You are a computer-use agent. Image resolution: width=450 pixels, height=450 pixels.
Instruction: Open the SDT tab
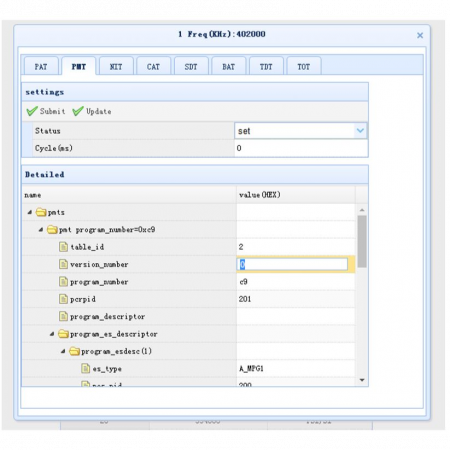tap(191, 66)
